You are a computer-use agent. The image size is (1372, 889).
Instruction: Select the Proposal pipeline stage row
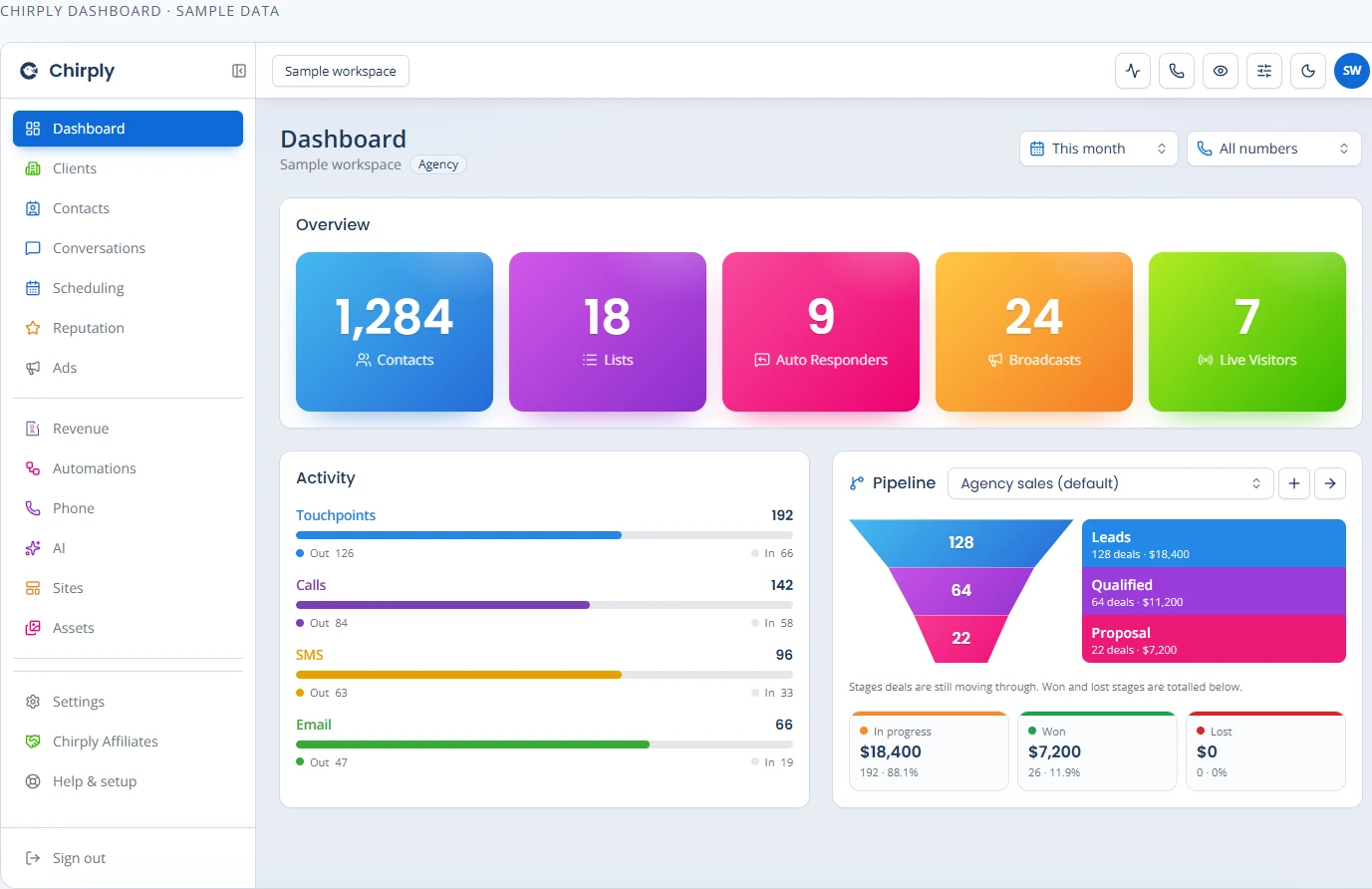[1214, 639]
